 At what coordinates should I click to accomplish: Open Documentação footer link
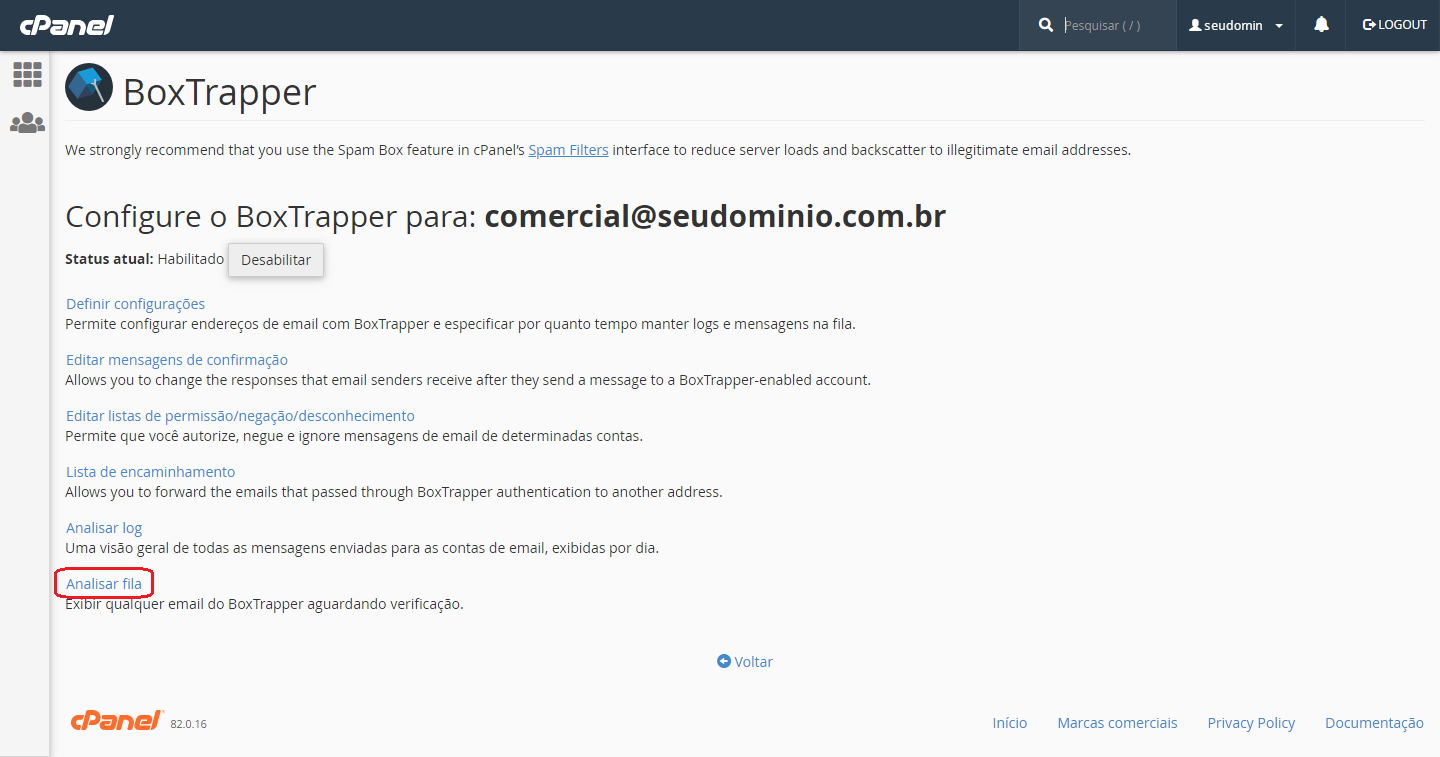[1374, 723]
